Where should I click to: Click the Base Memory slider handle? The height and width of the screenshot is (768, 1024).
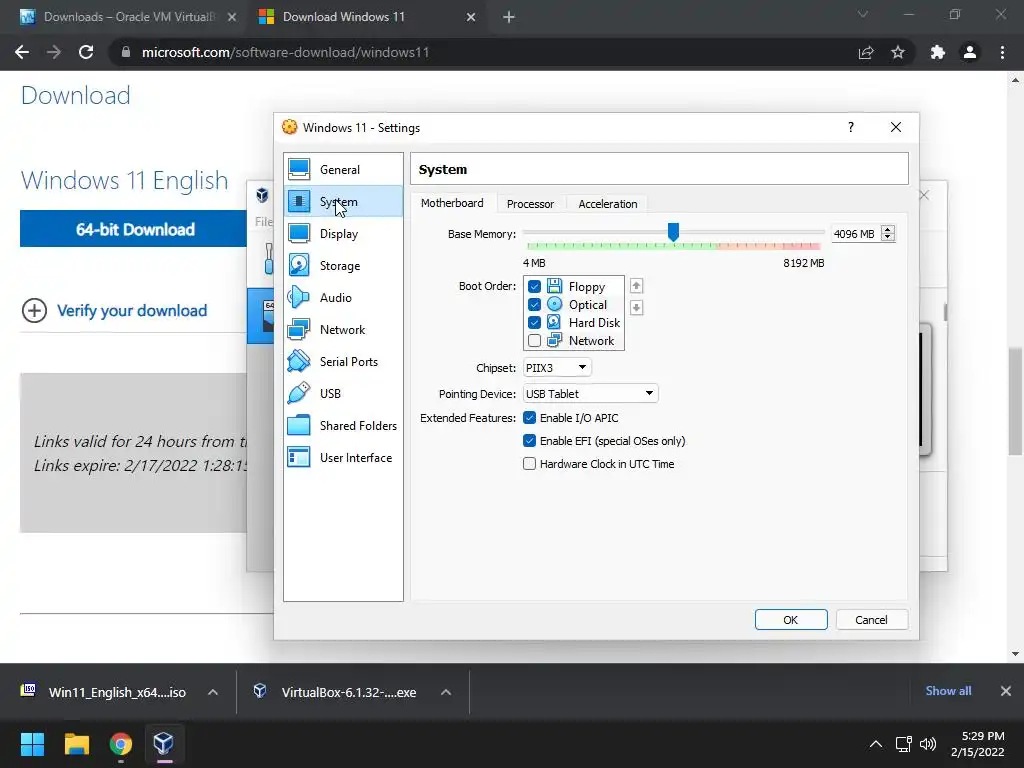coord(673,232)
